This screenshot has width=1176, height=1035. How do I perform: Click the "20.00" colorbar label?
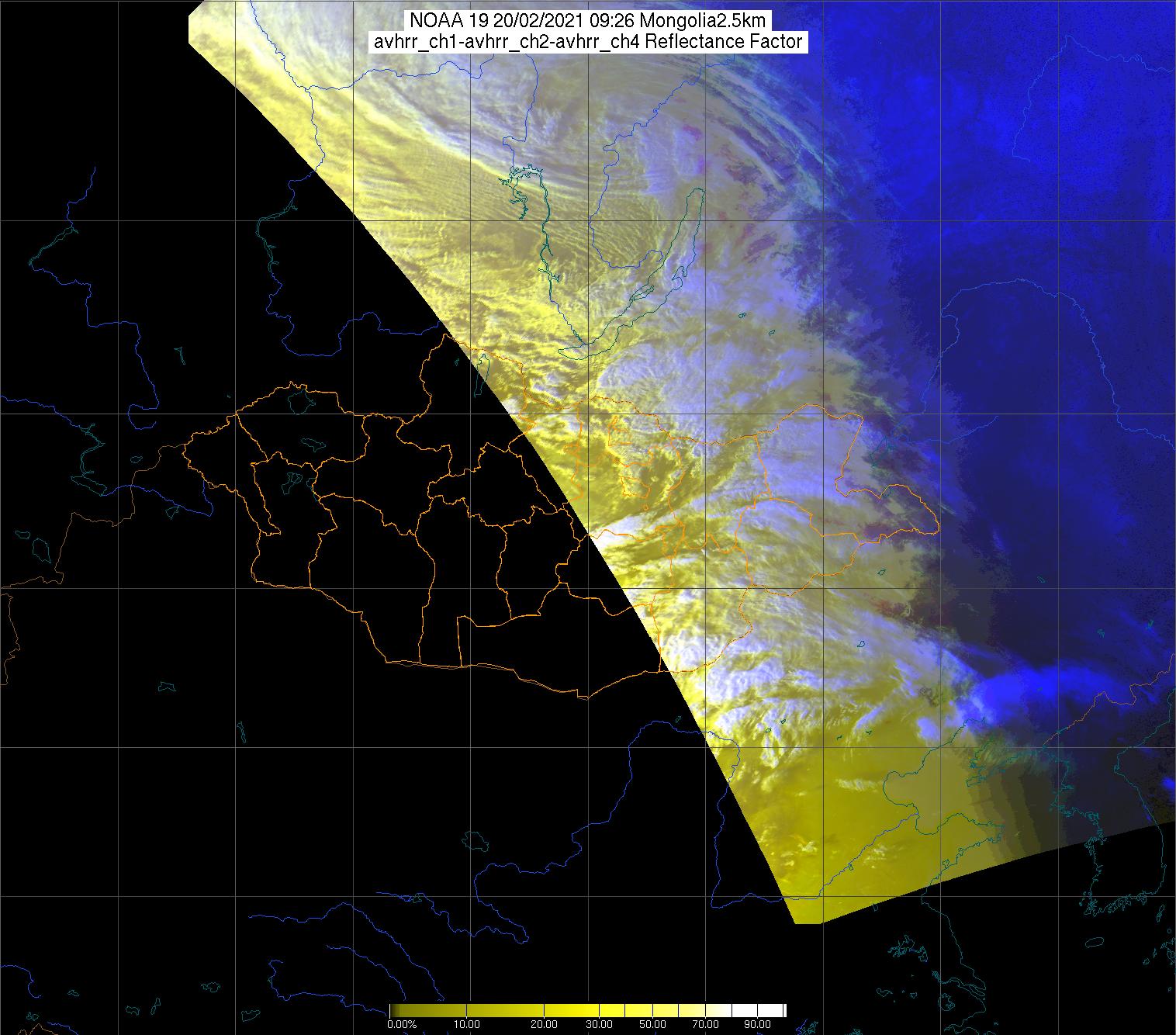544,1024
